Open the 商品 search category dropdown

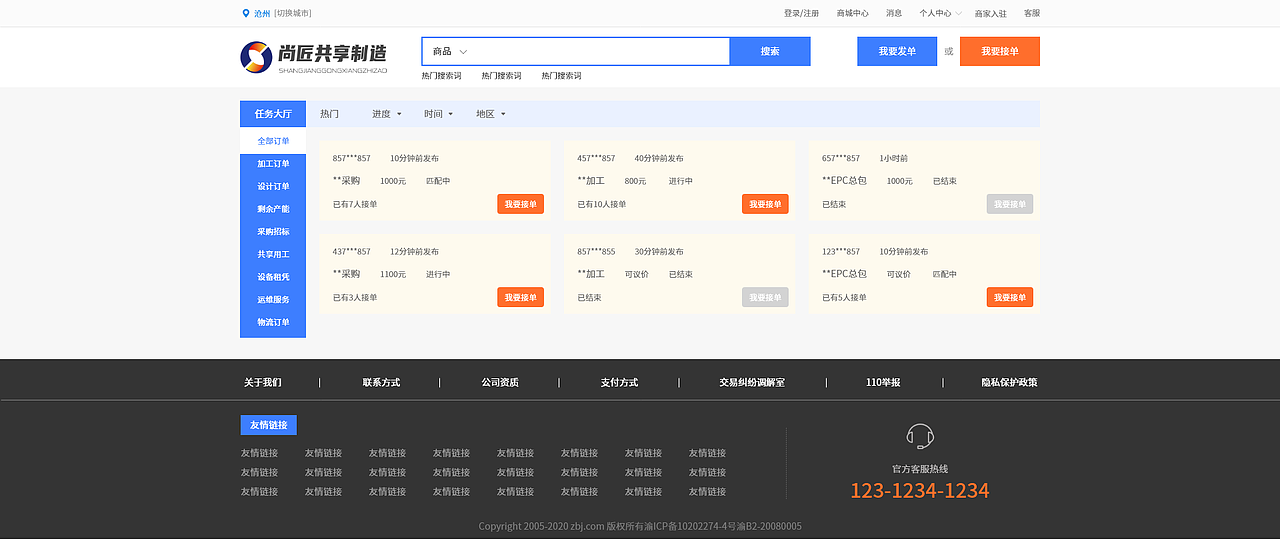click(450, 51)
